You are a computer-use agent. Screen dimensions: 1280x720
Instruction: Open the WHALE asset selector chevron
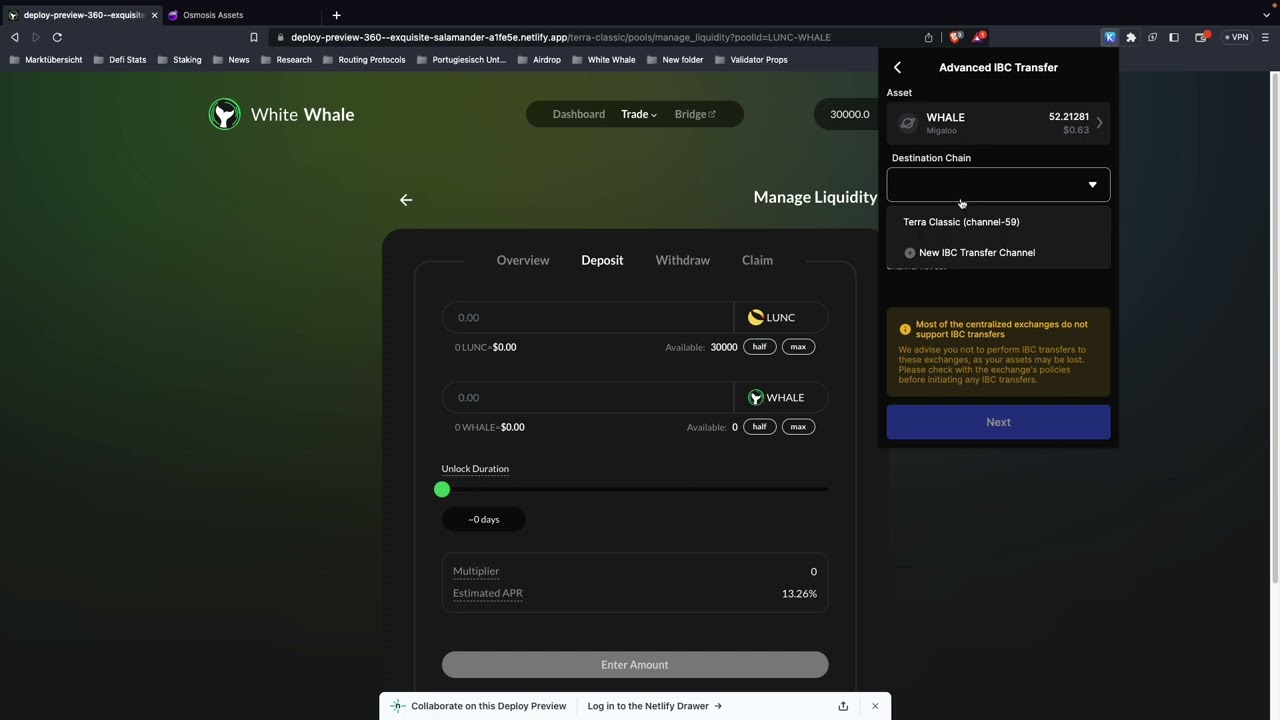click(1099, 123)
